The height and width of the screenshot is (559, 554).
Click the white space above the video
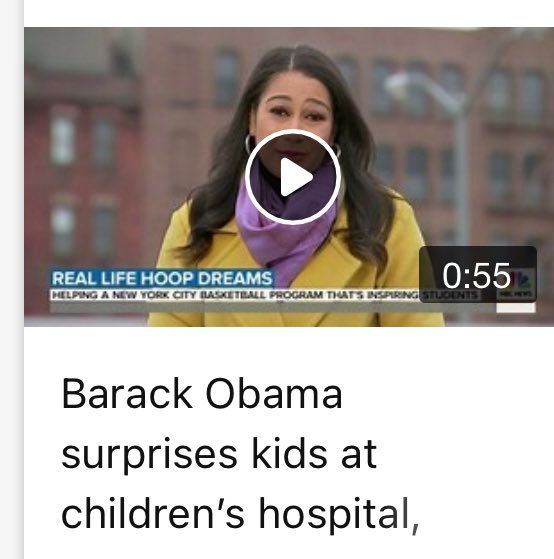289,13
